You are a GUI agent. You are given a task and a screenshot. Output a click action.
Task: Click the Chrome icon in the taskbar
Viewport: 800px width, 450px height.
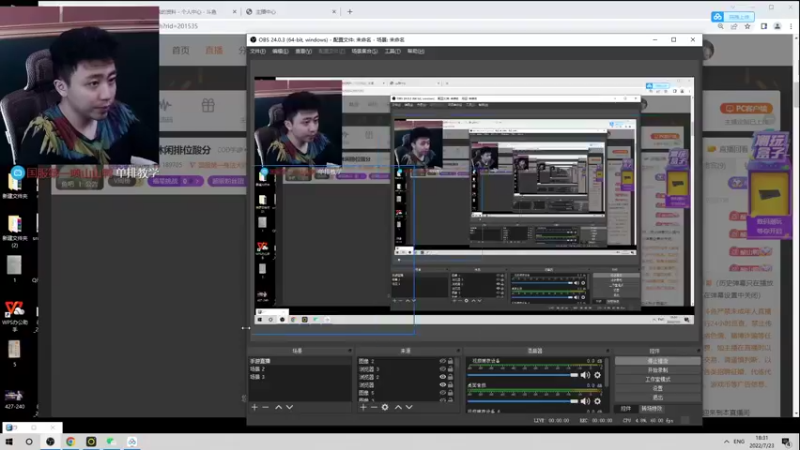pos(70,441)
